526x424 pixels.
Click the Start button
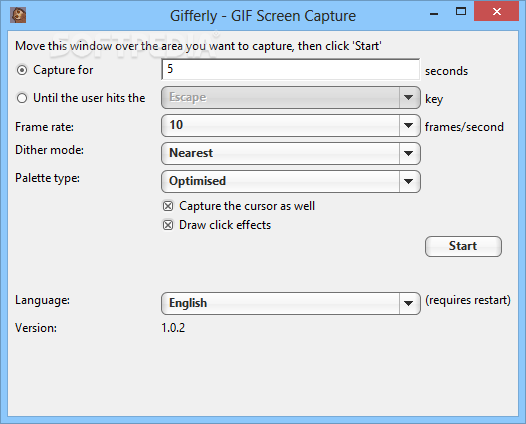[463, 246]
